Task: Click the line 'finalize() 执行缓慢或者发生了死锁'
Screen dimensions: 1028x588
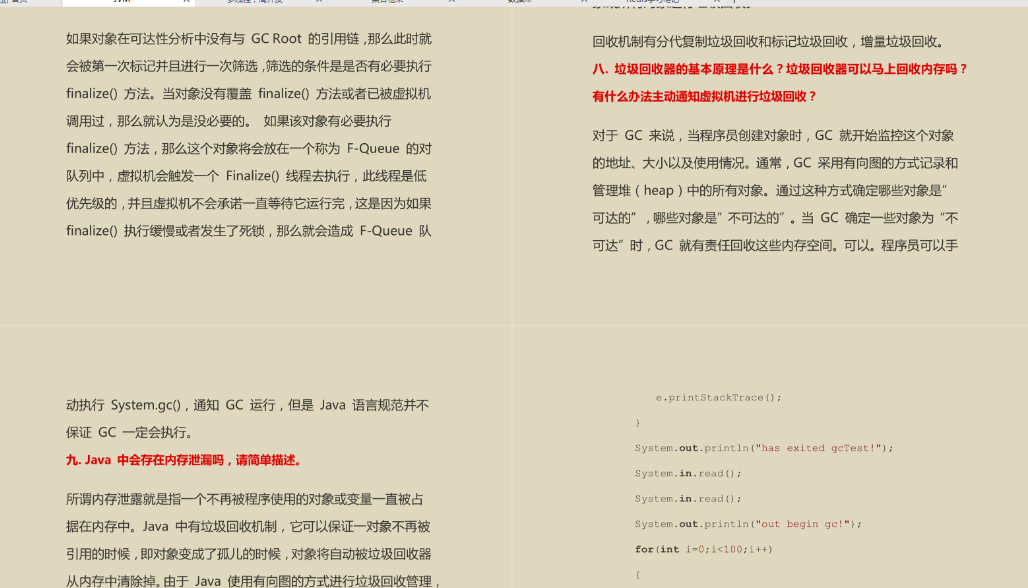Action: click(248, 231)
